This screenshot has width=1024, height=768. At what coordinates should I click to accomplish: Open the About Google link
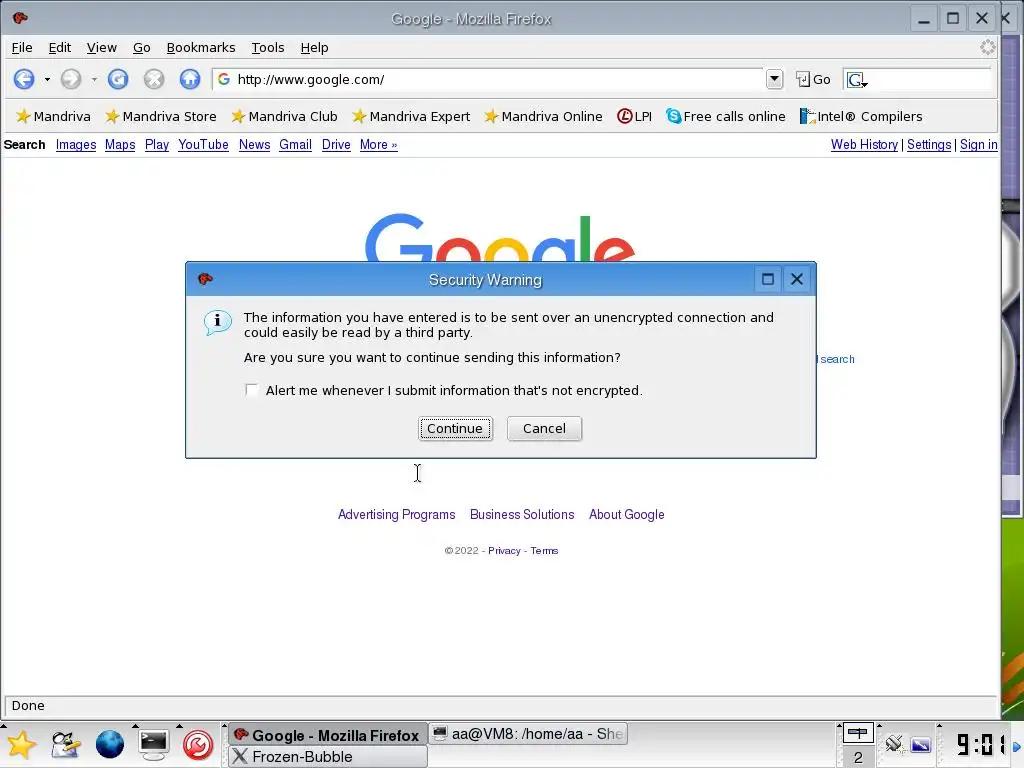point(626,515)
